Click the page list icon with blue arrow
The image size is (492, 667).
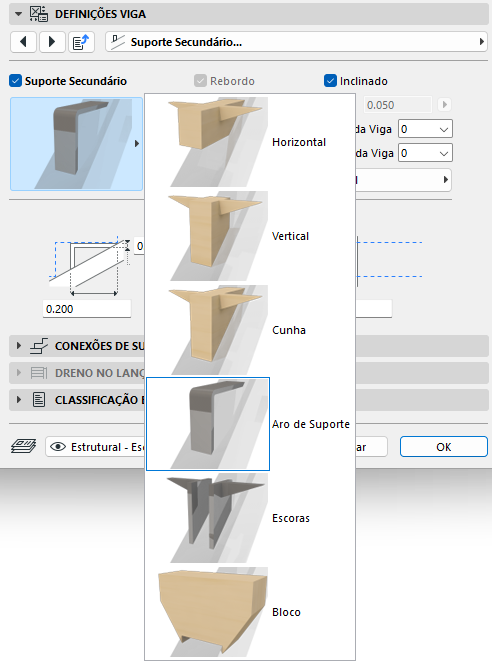pos(81,42)
